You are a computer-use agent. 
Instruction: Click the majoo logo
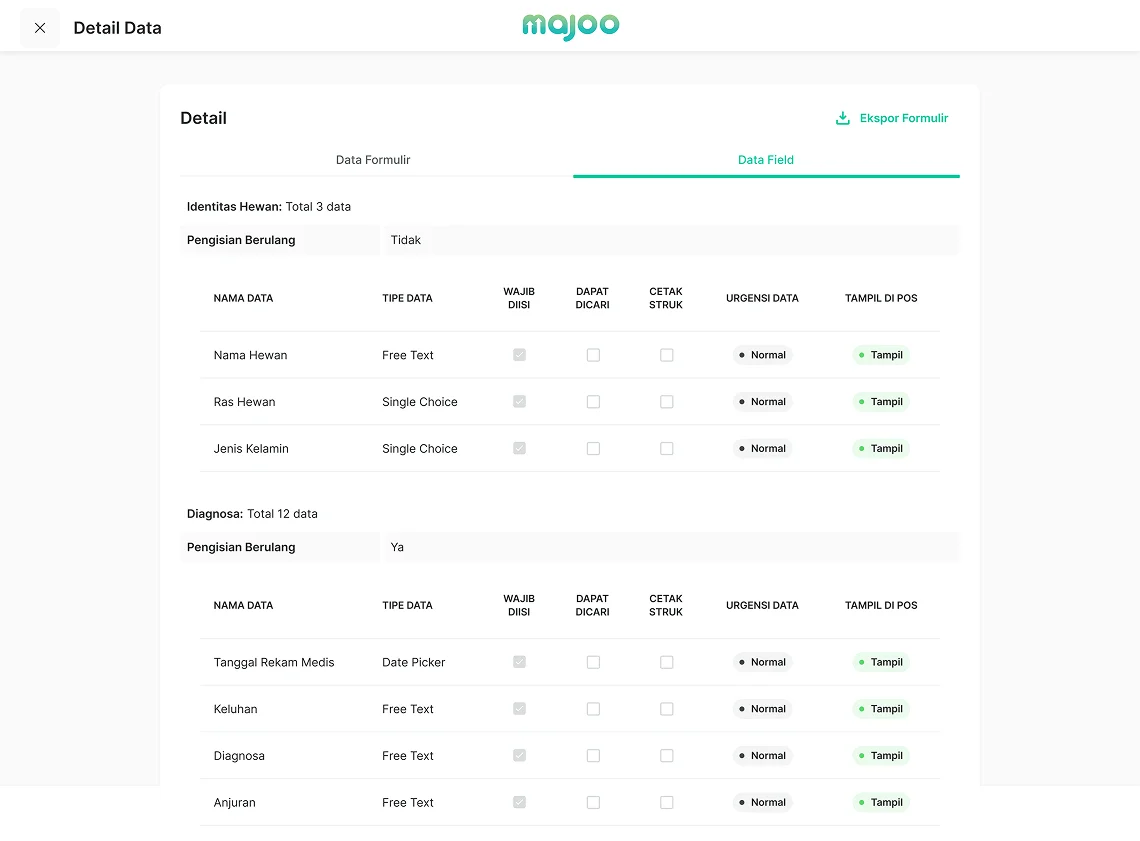[x=570, y=27]
